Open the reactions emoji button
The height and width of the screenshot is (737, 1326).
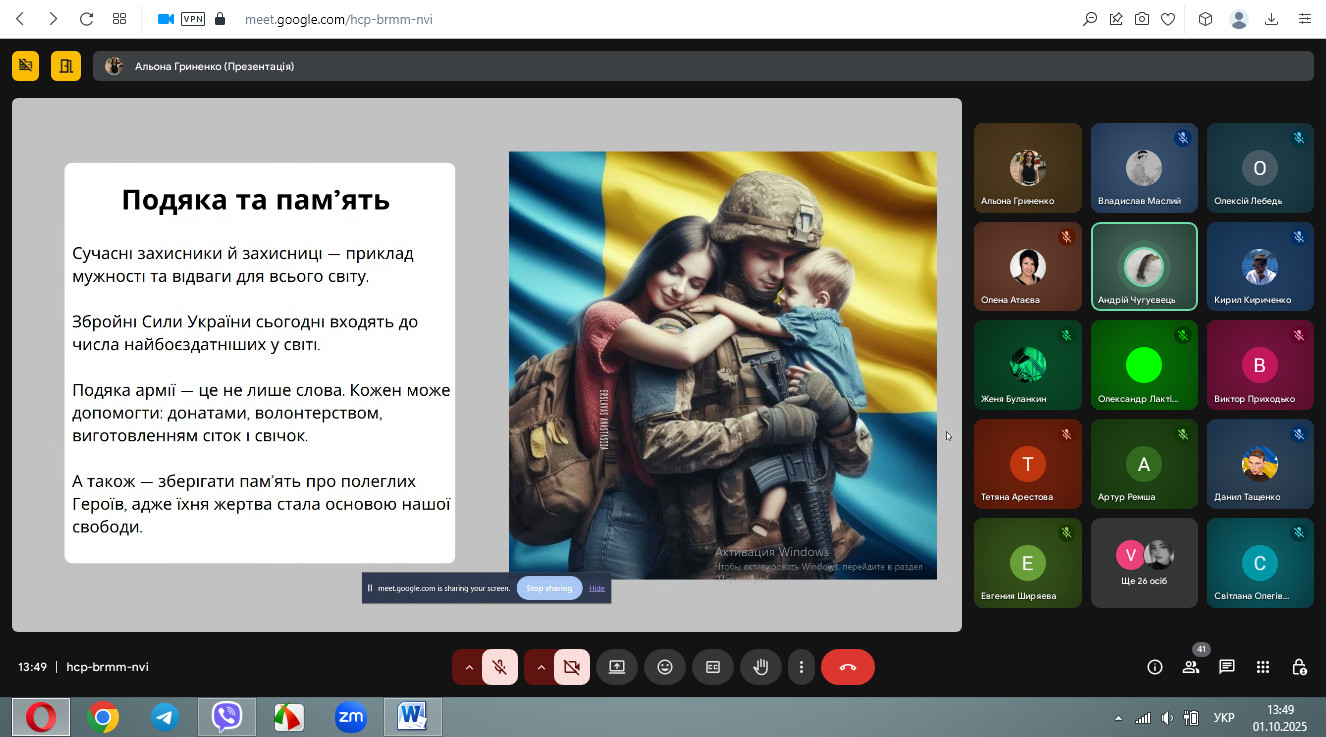tap(665, 667)
